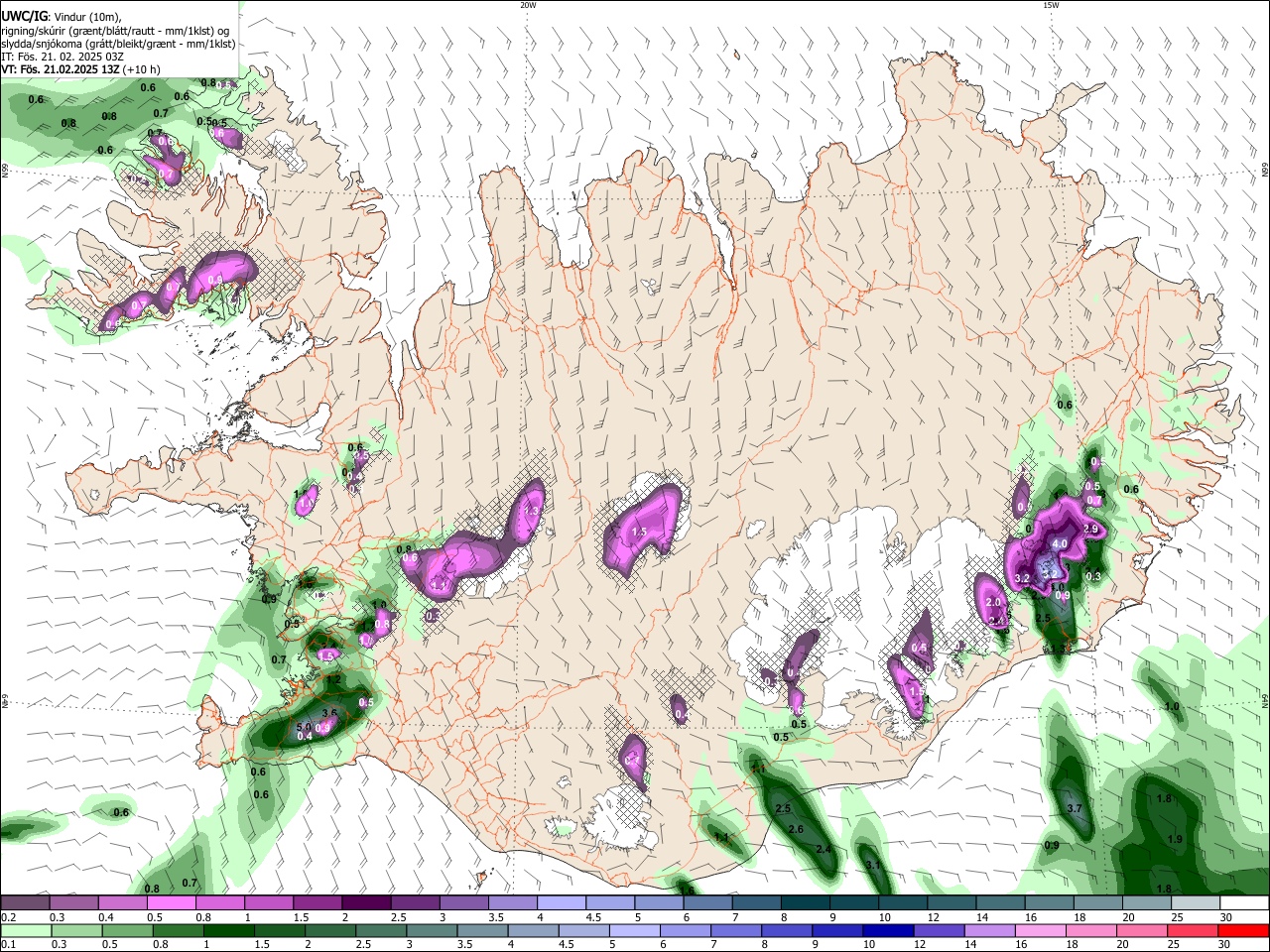Click the '0.2' label starting the upper legend

click(7, 917)
